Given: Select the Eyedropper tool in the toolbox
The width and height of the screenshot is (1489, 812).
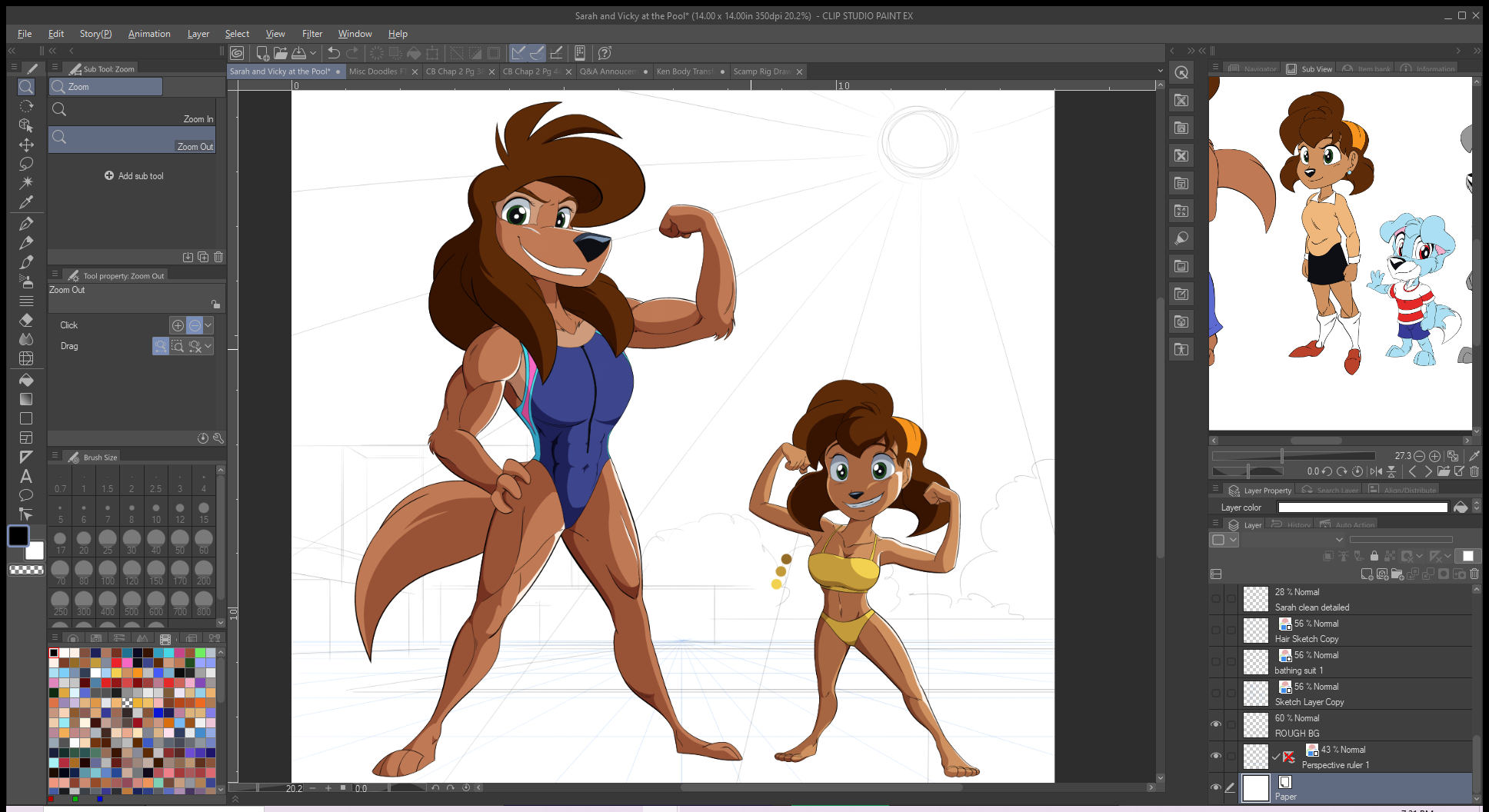Looking at the screenshot, I should click(26, 202).
